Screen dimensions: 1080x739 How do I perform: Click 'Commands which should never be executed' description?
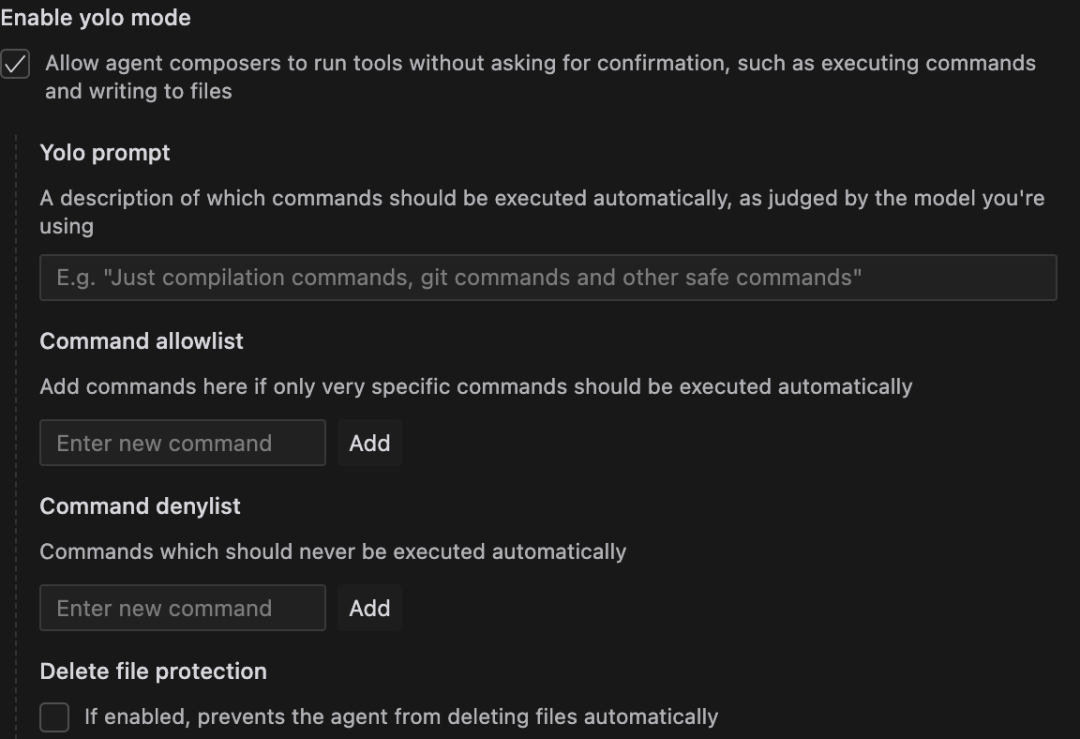point(333,552)
